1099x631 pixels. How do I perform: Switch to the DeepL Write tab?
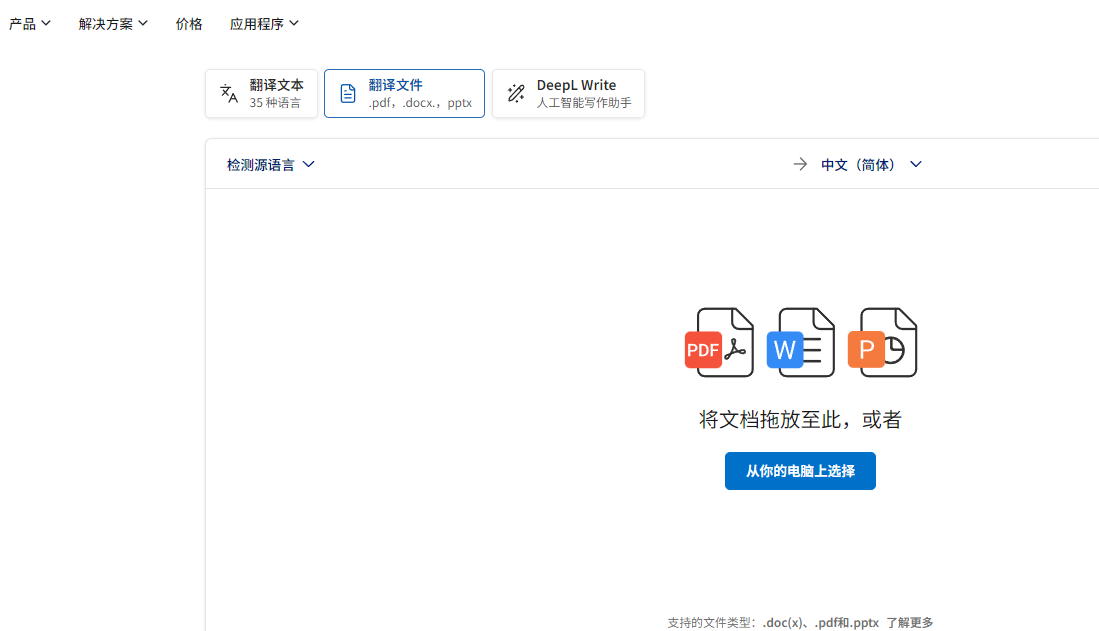tap(568, 92)
